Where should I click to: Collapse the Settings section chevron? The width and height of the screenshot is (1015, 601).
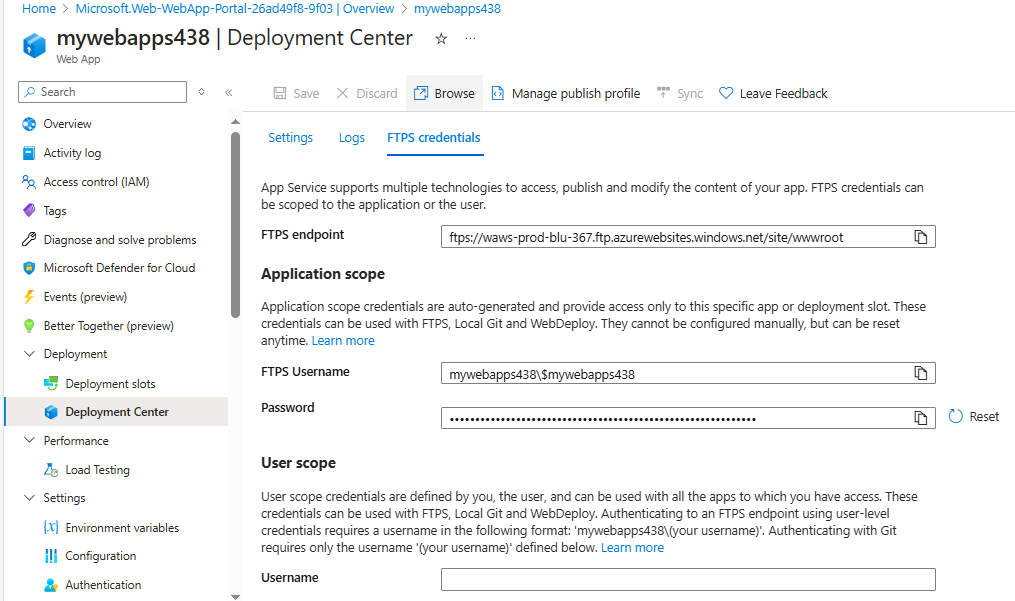pos(29,497)
